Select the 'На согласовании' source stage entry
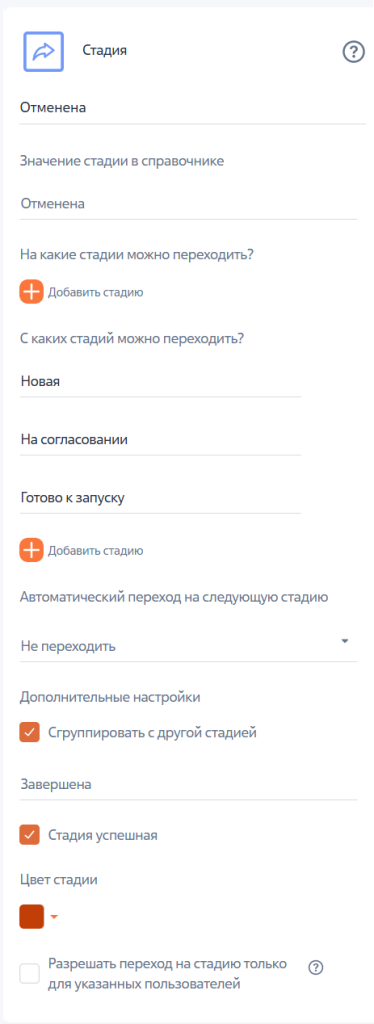 click(160, 440)
